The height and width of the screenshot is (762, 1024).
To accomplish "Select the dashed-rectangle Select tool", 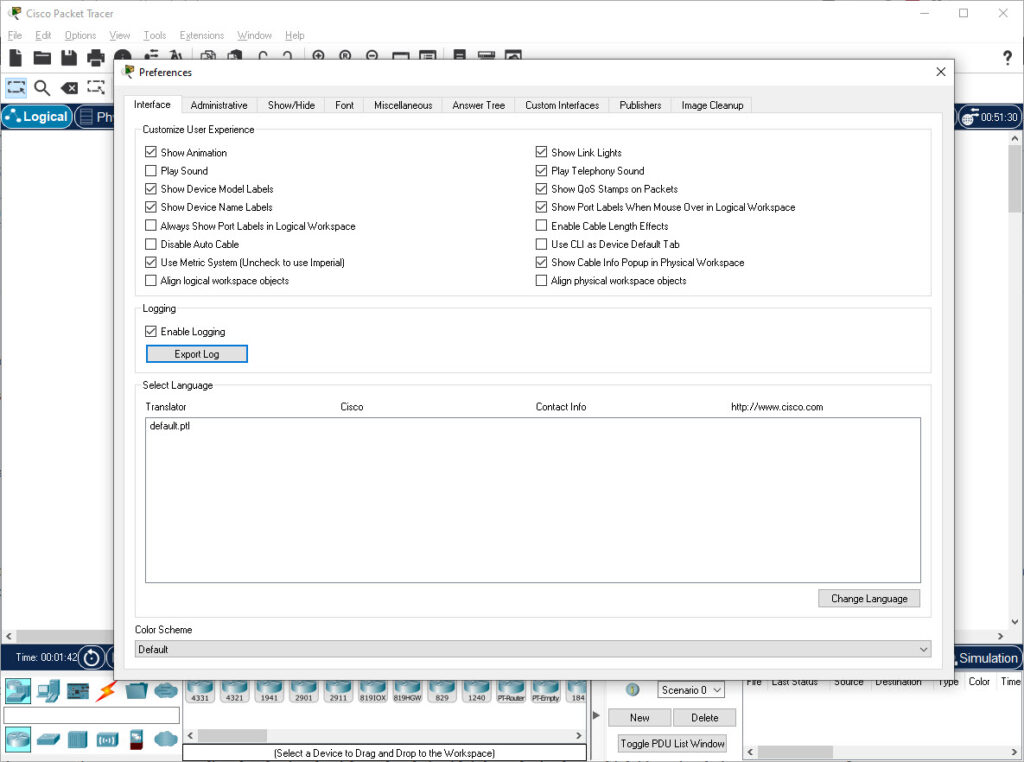I will pyautogui.click(x=16, y=87).
